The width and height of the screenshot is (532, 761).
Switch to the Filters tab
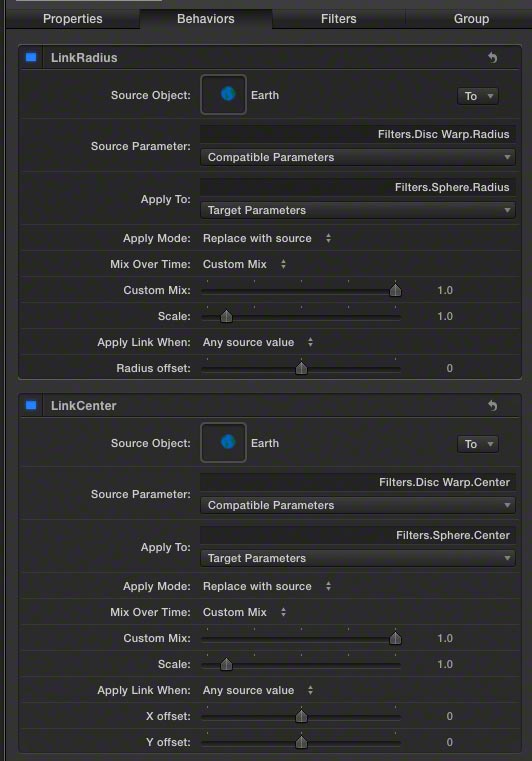click(x=338, y=19)
